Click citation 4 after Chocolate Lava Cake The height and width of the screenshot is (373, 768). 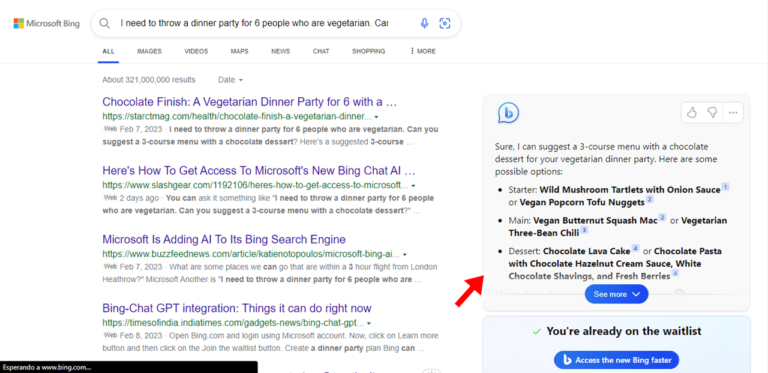(x=635, y=248)
